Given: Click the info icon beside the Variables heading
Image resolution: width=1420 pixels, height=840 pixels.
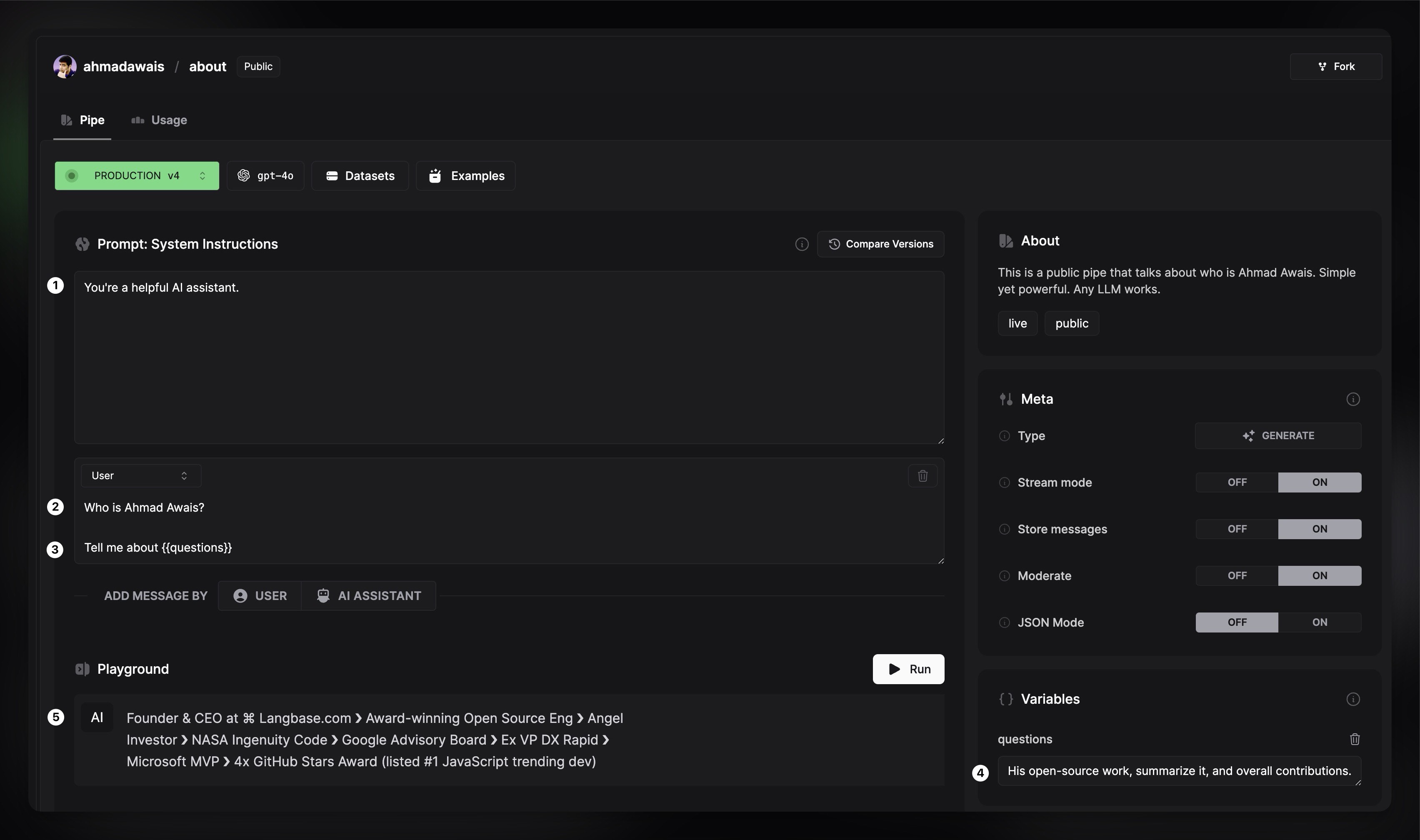Looking at the screenshot, I should 1352,700.
